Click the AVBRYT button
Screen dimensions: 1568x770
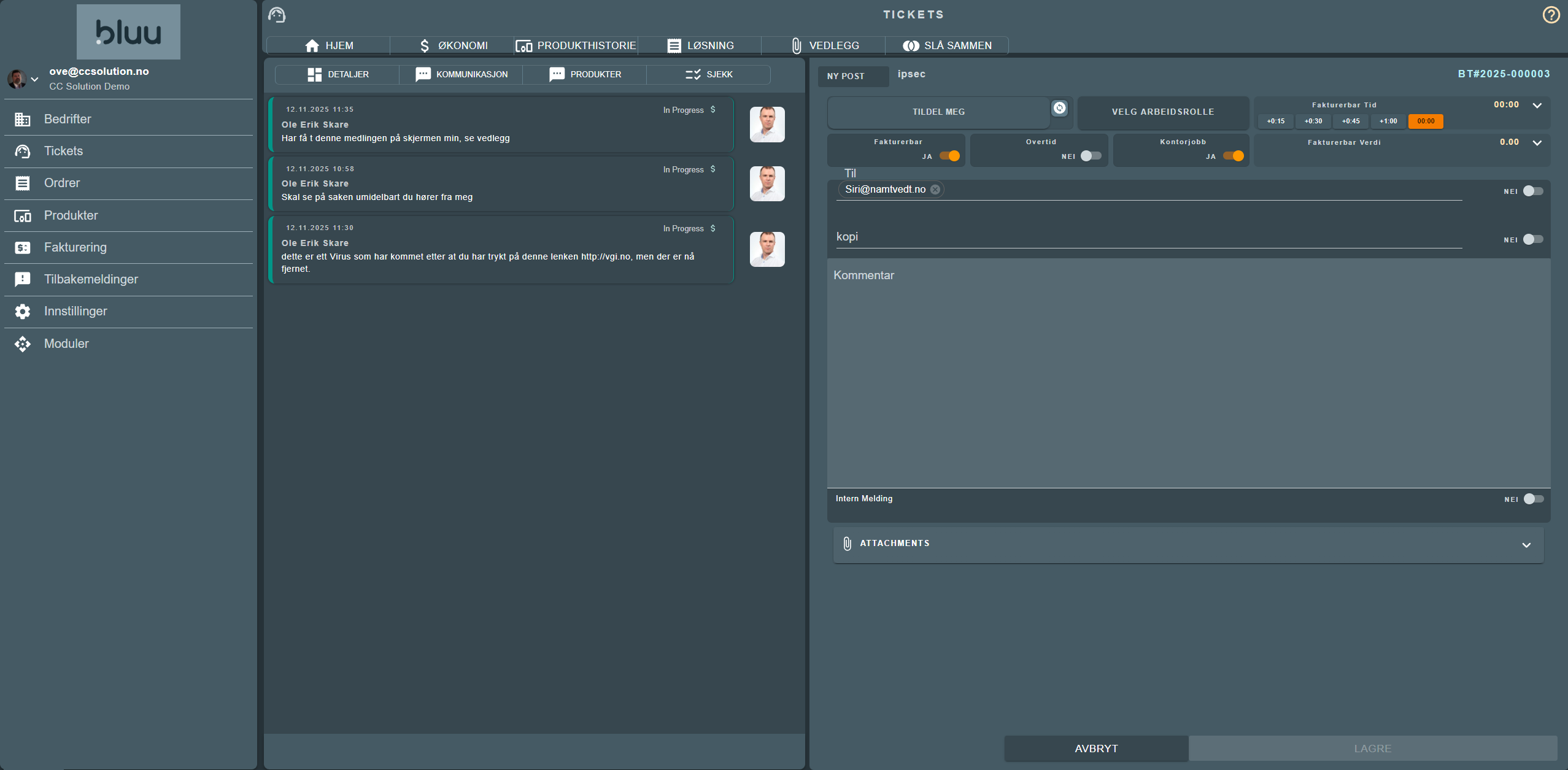pyautogui.click(x=1096, y=749)
